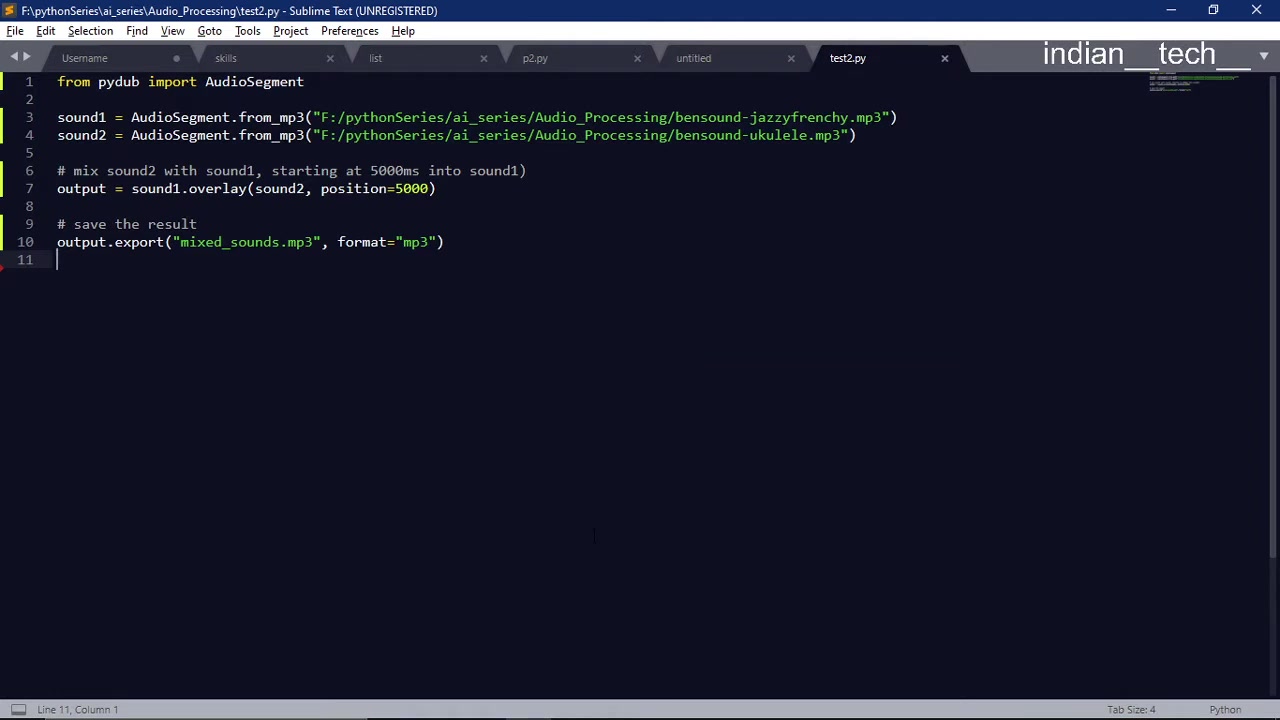Open the Tools menu
Image resolution: width=1280 pixels, height=720 pixels.
[x=247, y=31]
